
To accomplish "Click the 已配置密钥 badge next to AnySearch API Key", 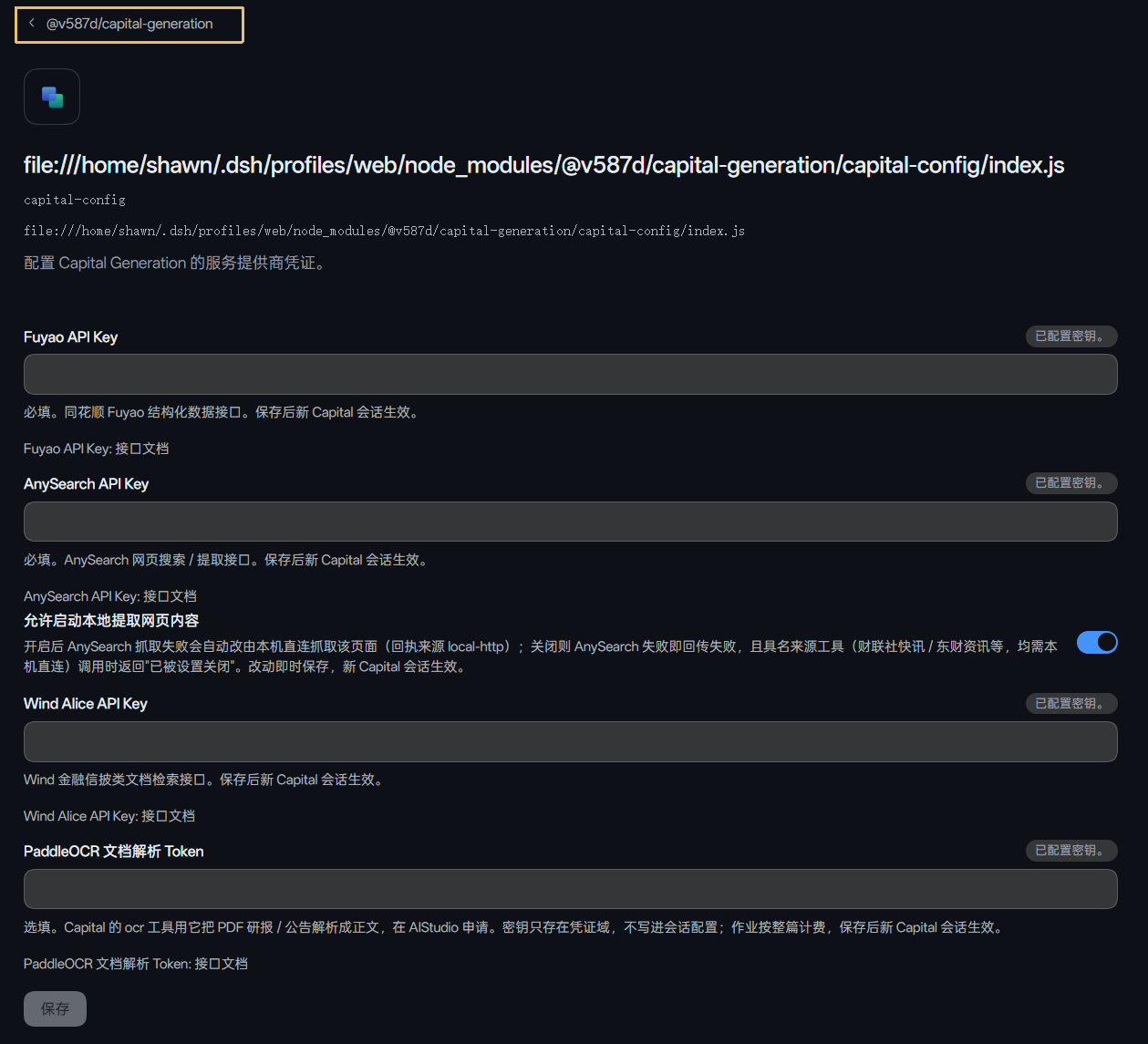I will pyautogui.click(x=1071, y=483).
